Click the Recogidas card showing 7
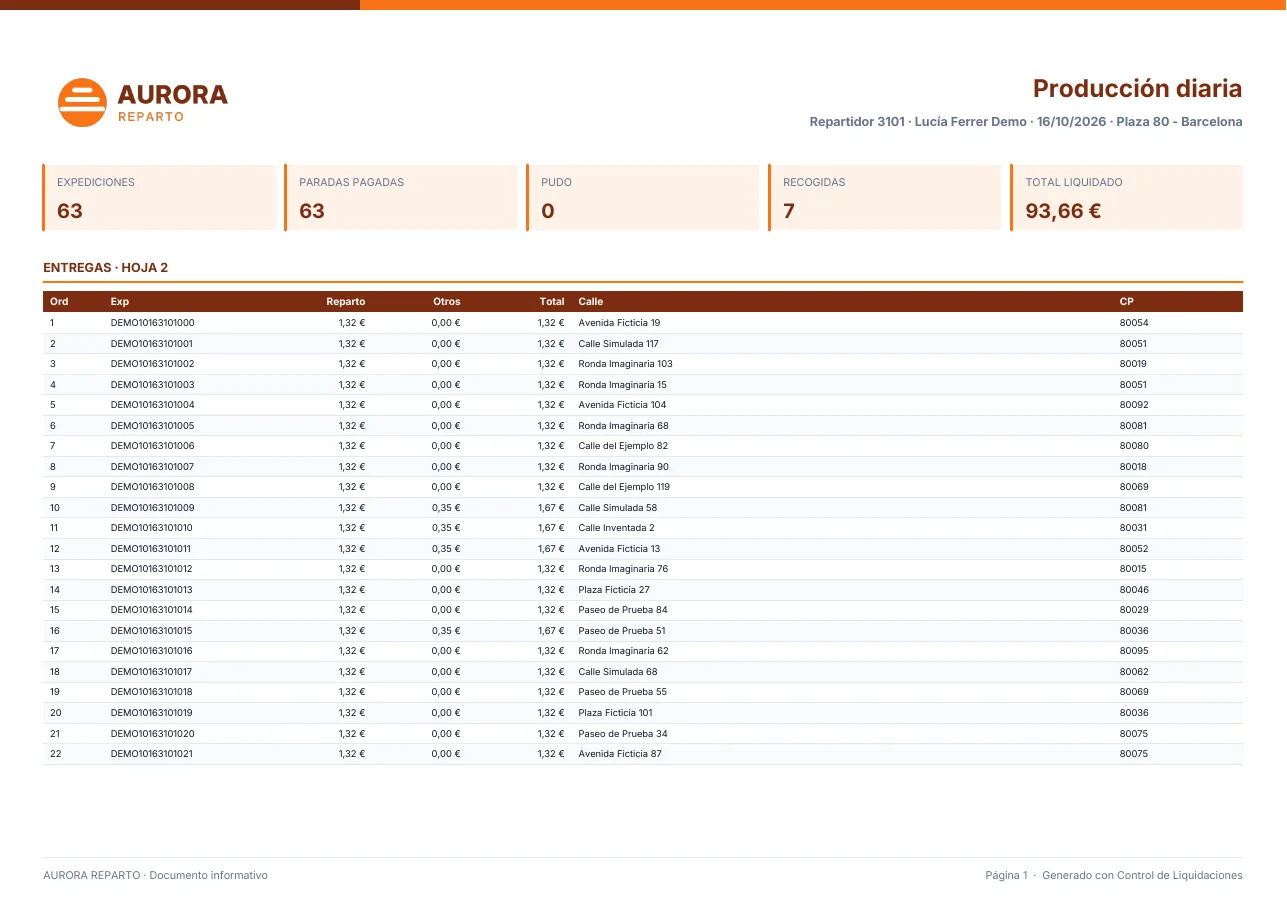The width and height of the screenshot is (1287, 910). [x=885, y=198]
